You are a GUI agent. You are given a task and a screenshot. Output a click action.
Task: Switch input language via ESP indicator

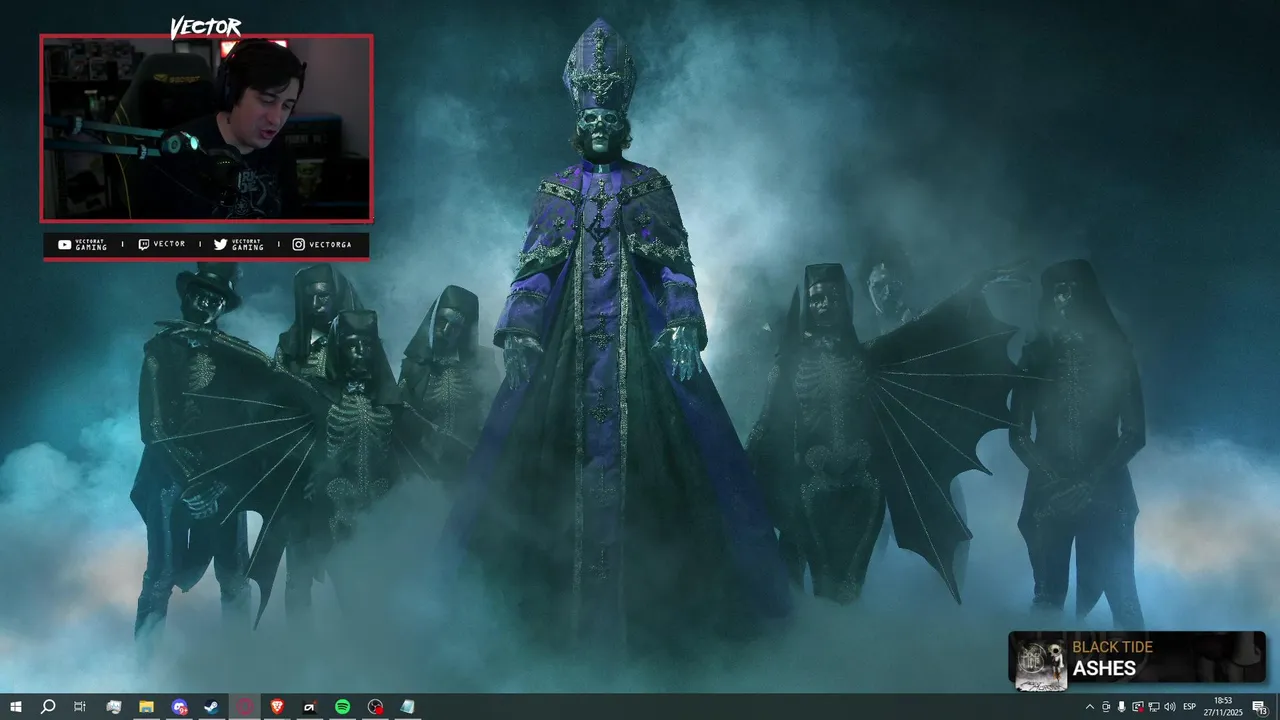coord(1190,707)
